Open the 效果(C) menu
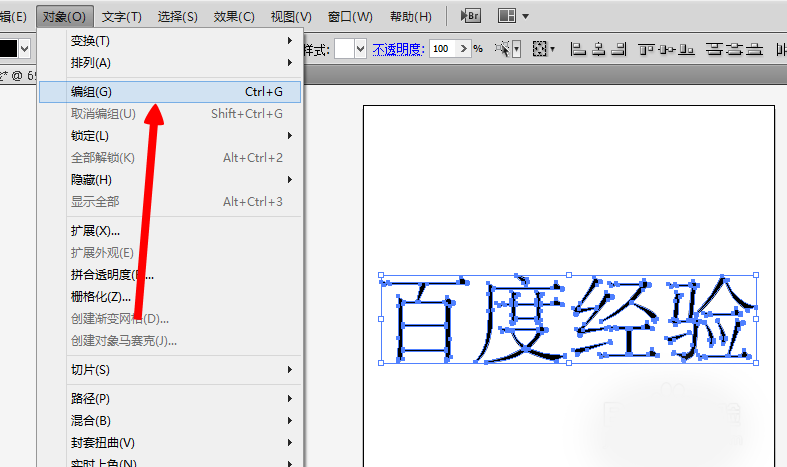This screenshot has height=467, width=787. pyautogui.click(x=234, y=17)
